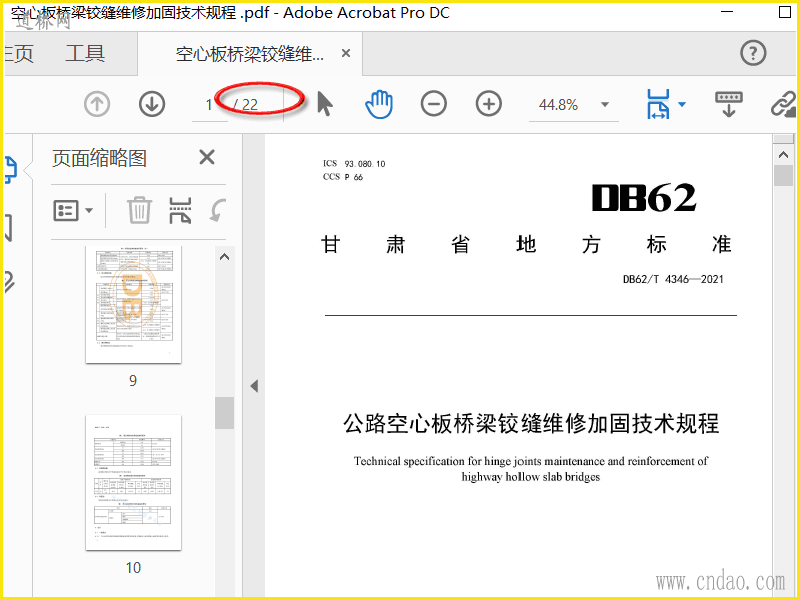Image resolution: width=800 pixels, height=600 pixels.
Task: Click the page number input field
Action: [x=209, y=105]
